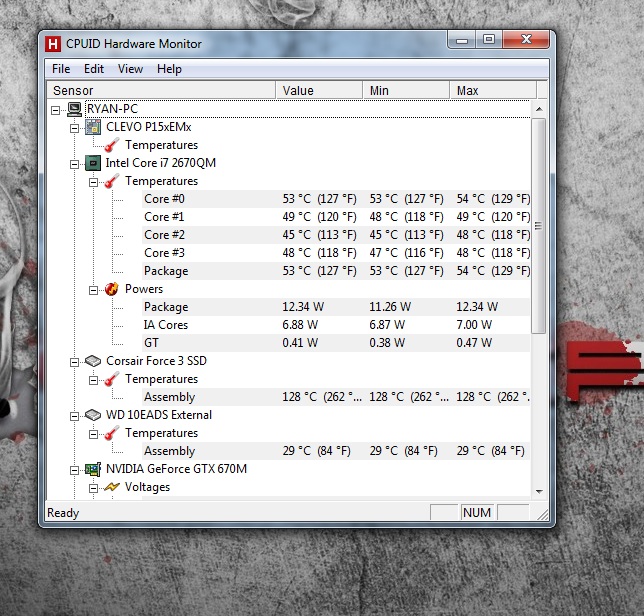Open the View menu

pos(130,69)
